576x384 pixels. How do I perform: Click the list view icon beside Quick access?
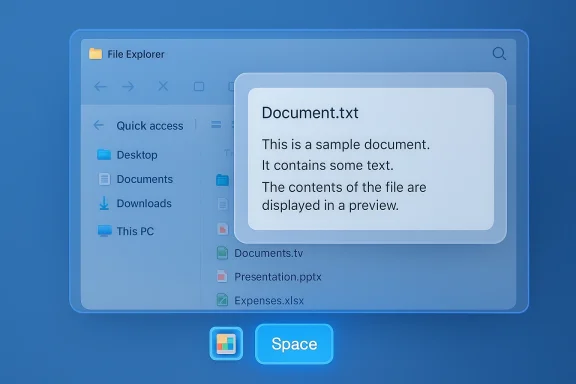[216, 125]
